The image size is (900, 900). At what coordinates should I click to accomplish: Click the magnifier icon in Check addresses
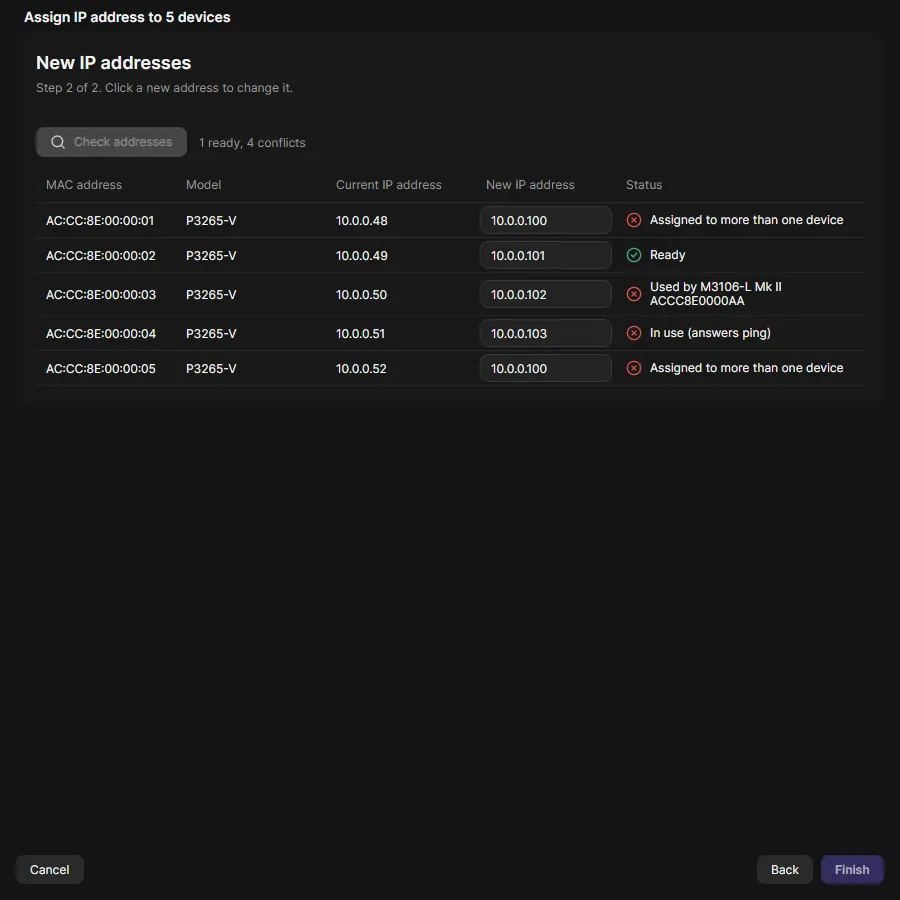(x=58, y=142)
